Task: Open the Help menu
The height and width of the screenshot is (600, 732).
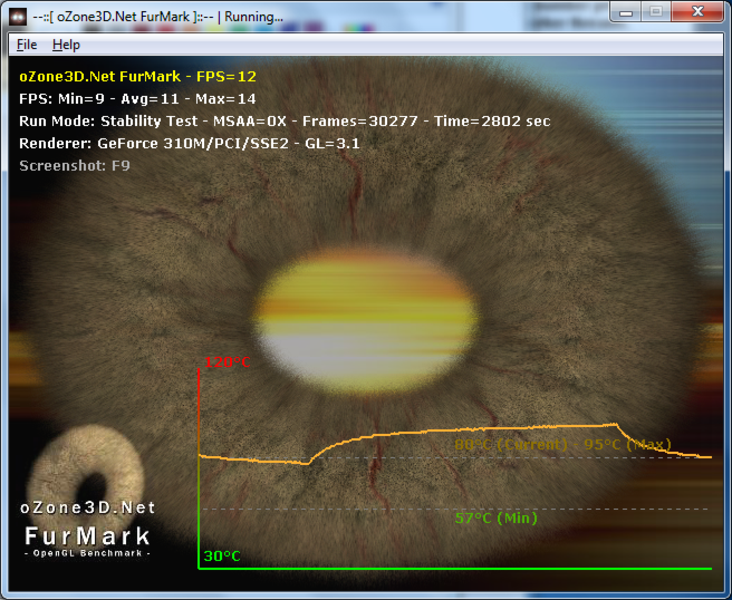Action: [x=66, y=45]
